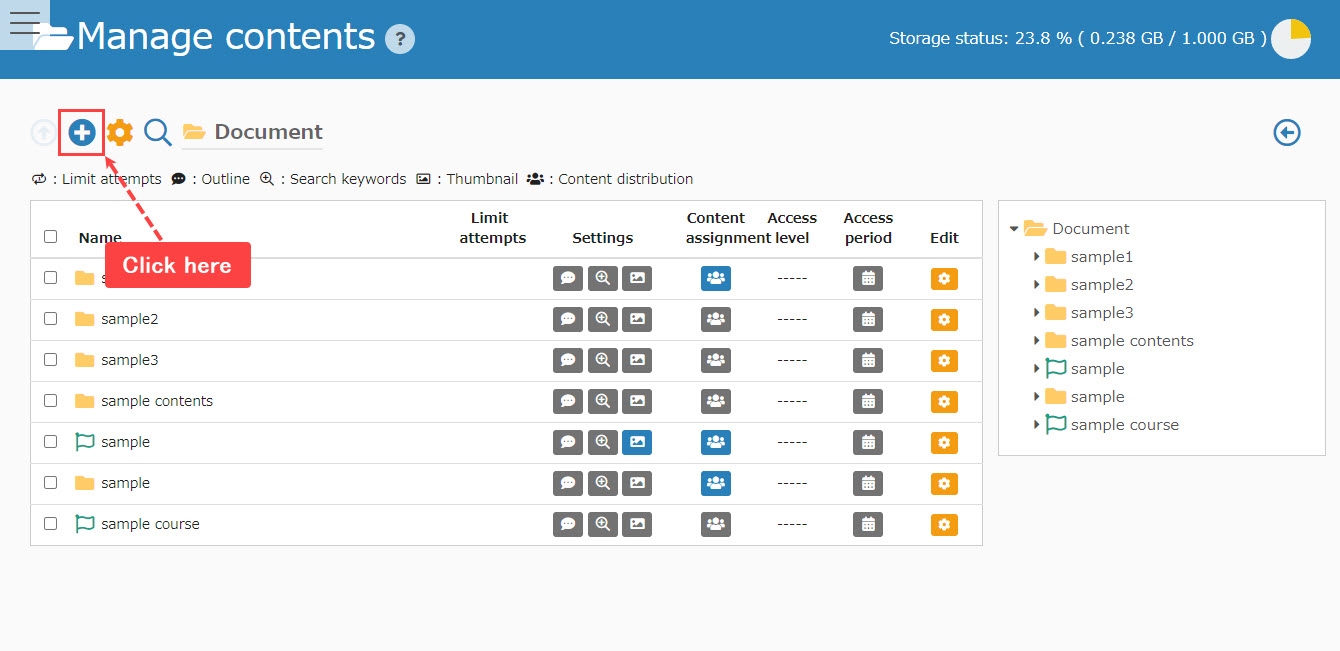The width and height of the screenshot is (1340, 651).
Task: Click the blue plus add content icon
Action: (82, 132)
